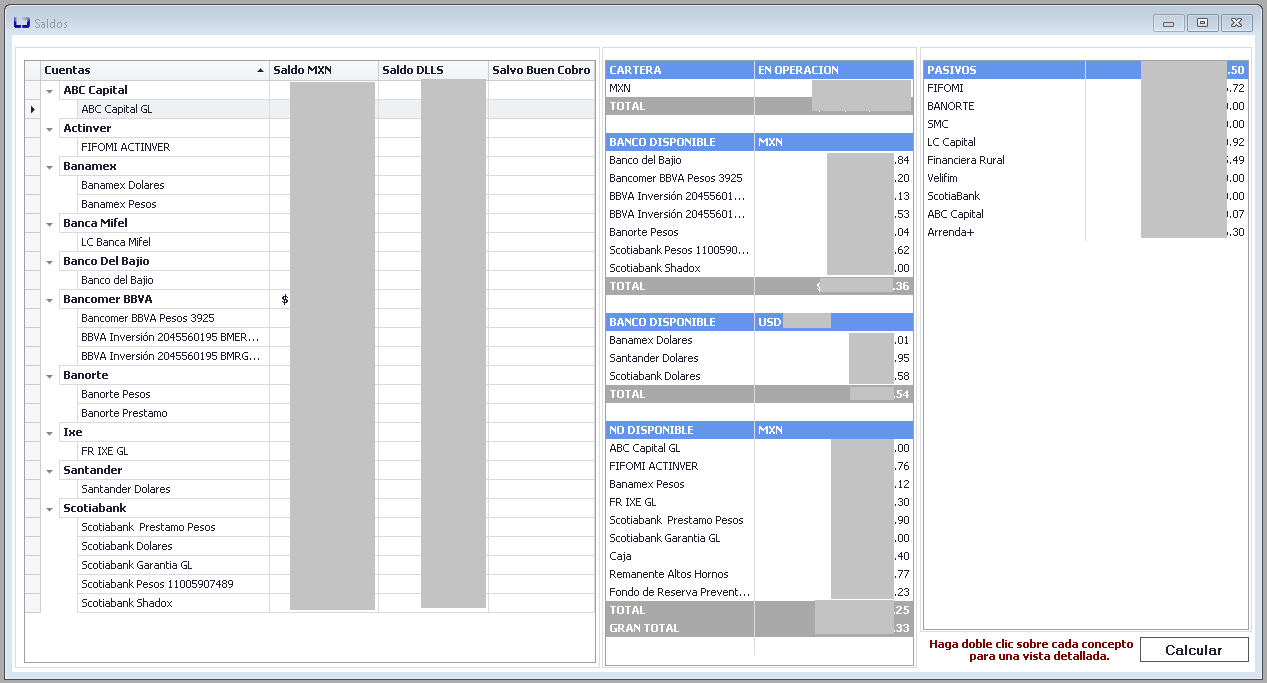The height and width of the screenshot is (683, 1267).
Task: Click the NO DISPONIBLE section header
Action: coord(759,430)
